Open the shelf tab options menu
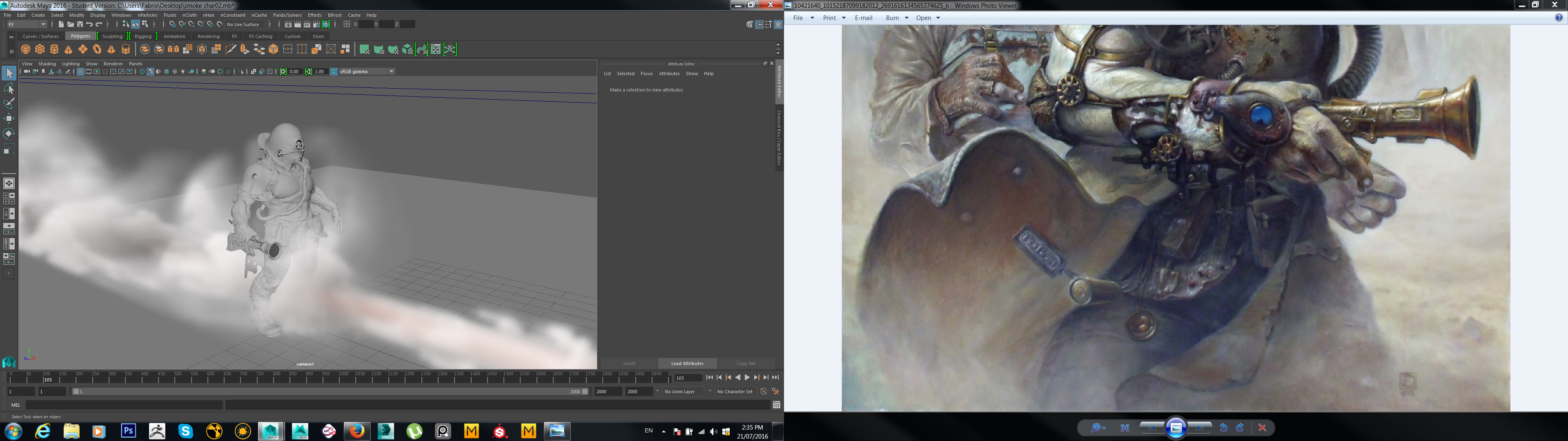The height and width of the screenshot is (441, 1568). click(11, 51)
